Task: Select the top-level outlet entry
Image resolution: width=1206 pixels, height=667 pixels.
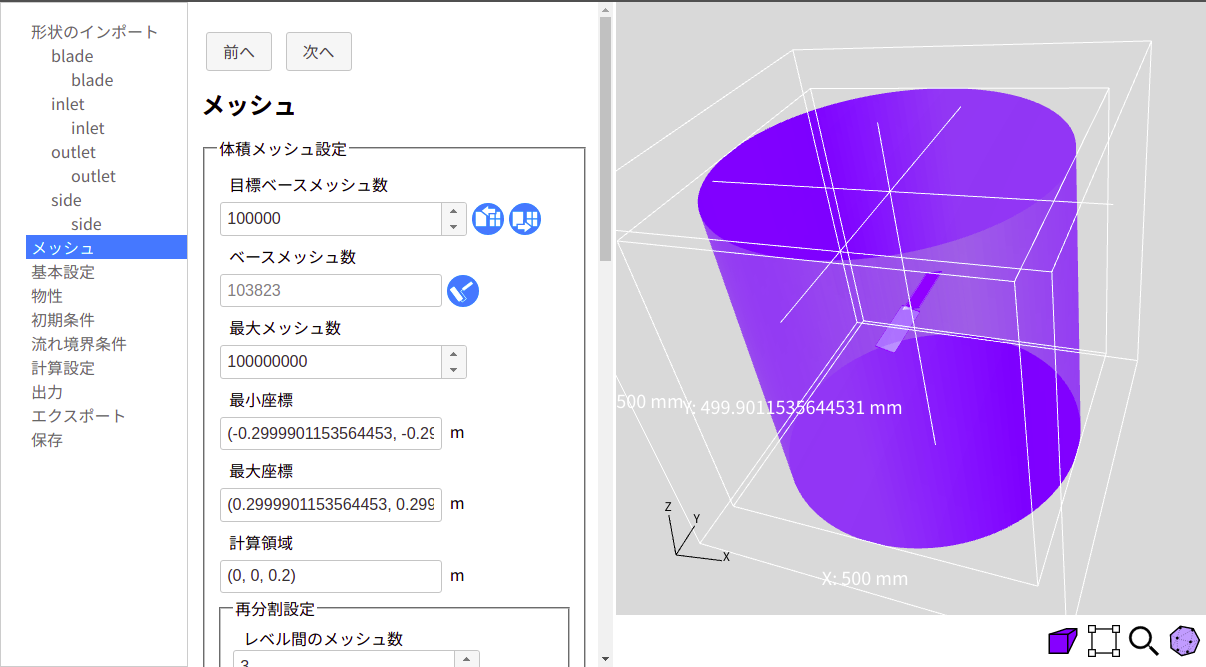Action: (x=74, y=152)
